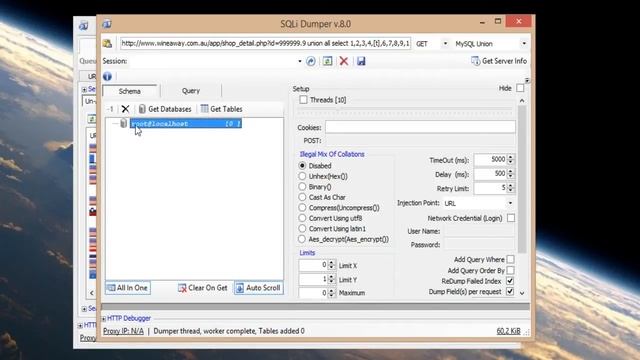
Task: Click the -1 item in schema toolbar
Action: tap(110, 109)
